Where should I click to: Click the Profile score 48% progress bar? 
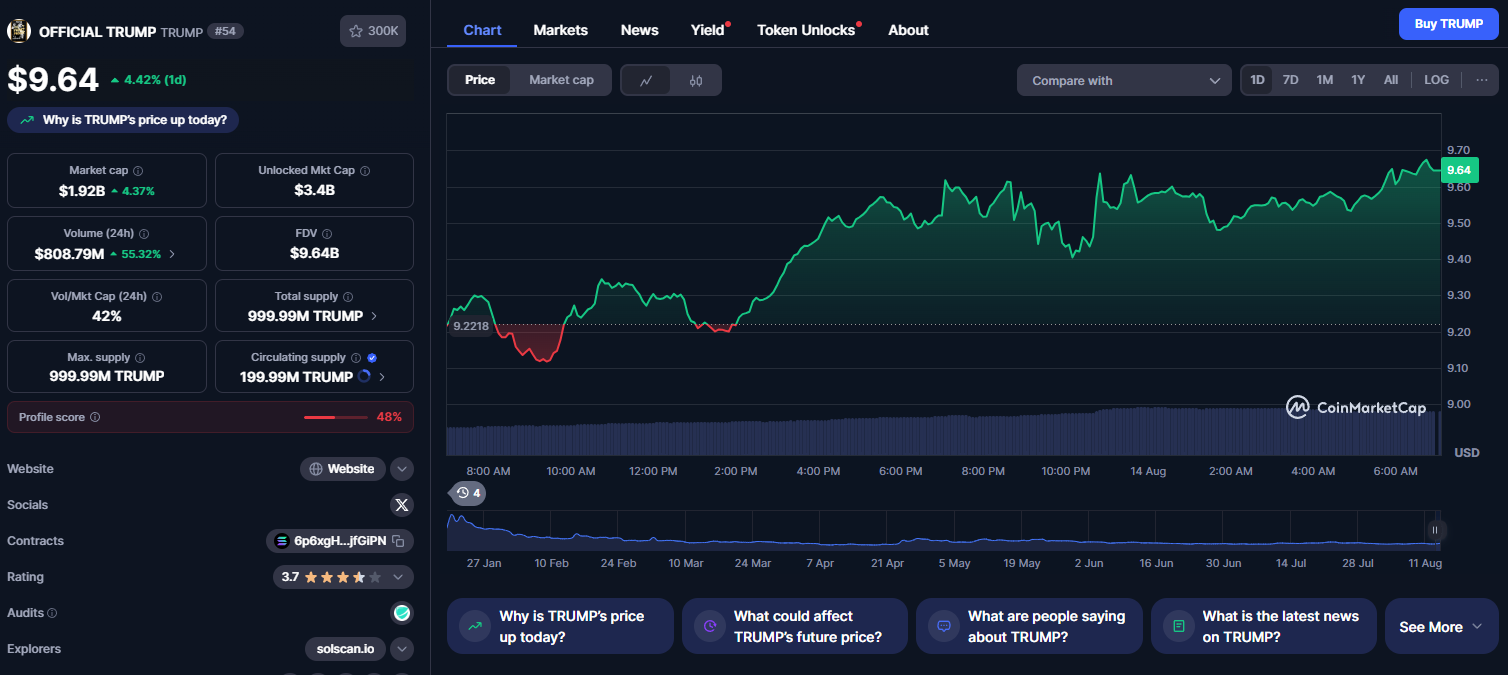tap(336, 417)
